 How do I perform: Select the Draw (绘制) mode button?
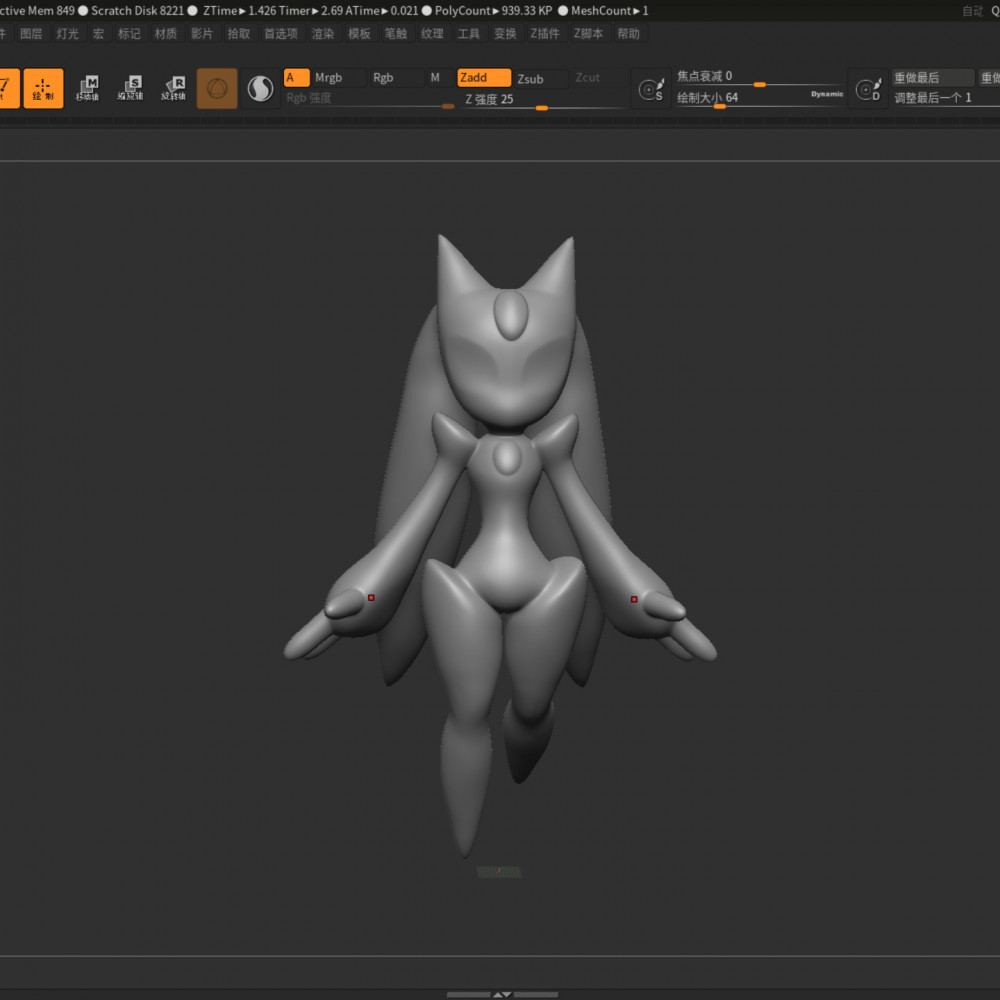[43, 88]
